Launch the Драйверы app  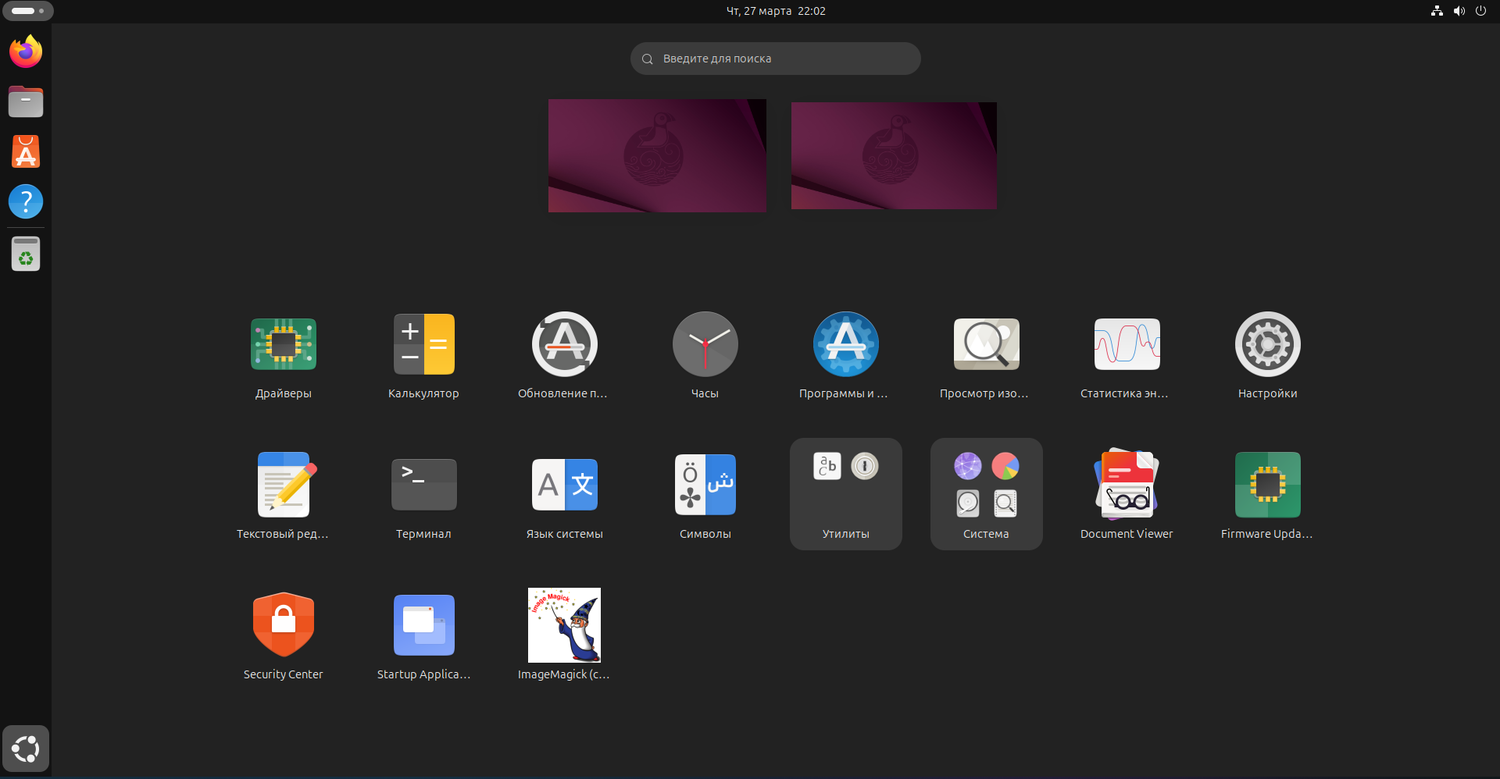point(283,345)
